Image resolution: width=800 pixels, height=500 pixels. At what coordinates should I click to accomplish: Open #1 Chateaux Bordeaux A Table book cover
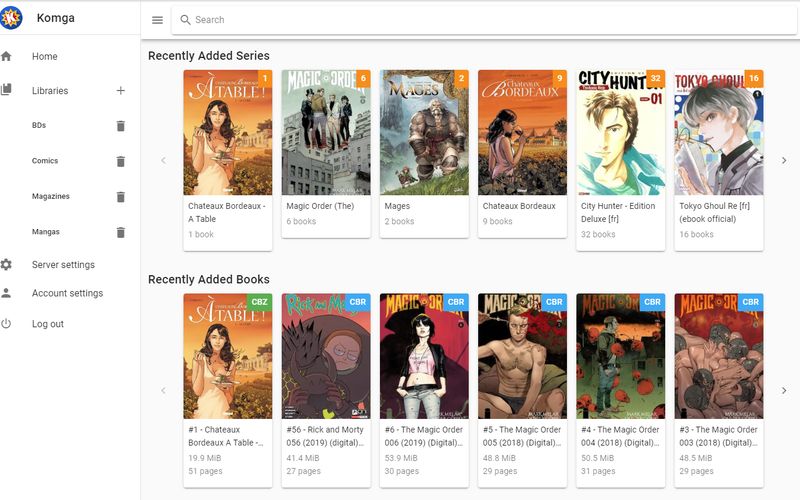coord(228,356)
